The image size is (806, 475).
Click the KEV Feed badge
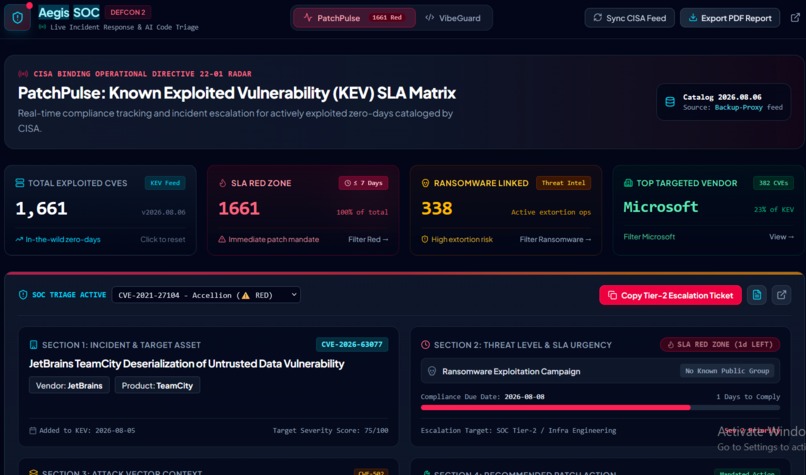pyautogui.click(x=165, y=183)
